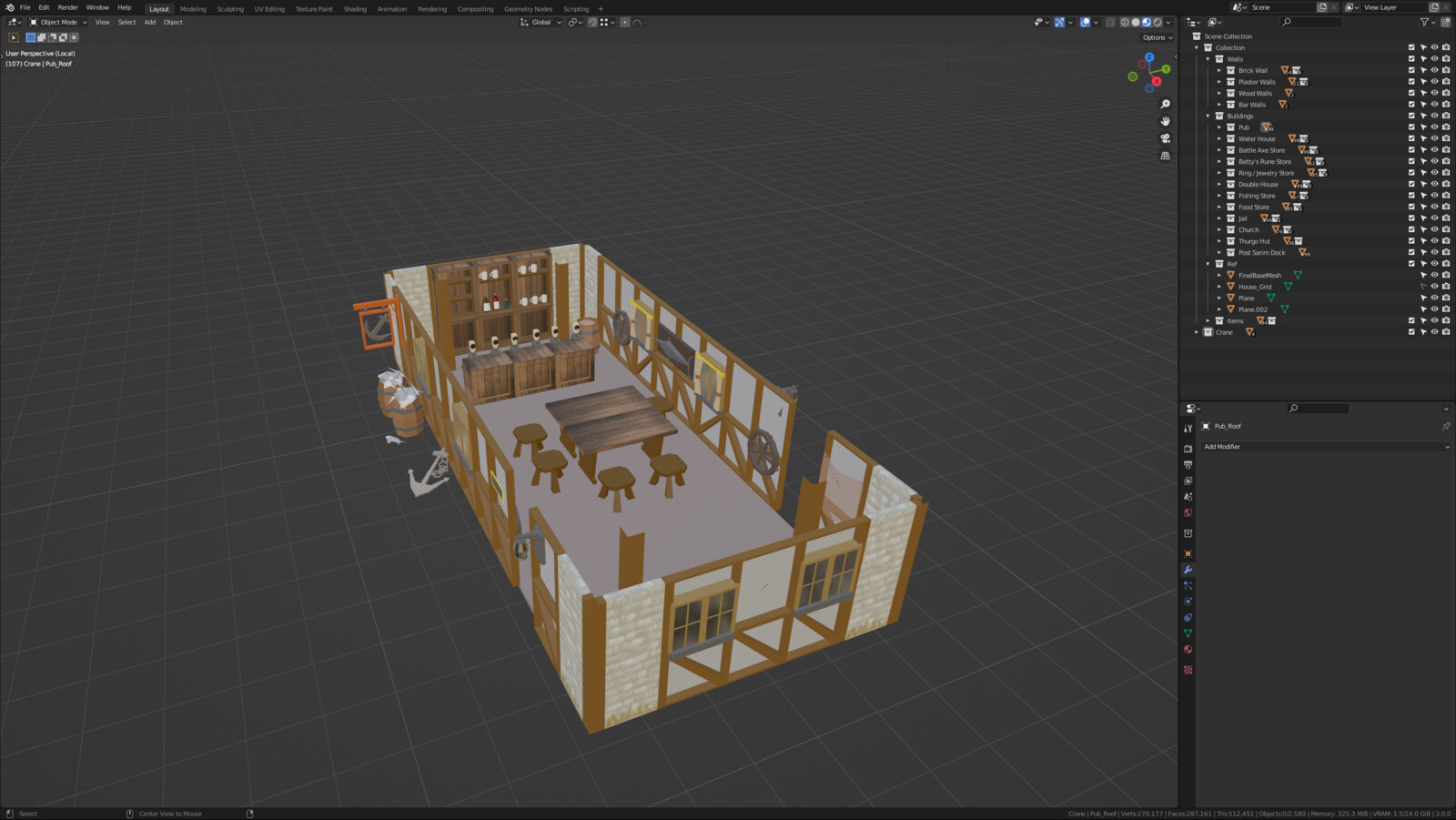Switch perspective/orthographic with grid gizmo
The height and width of the screenshot is (820, 1456).
1165,156
